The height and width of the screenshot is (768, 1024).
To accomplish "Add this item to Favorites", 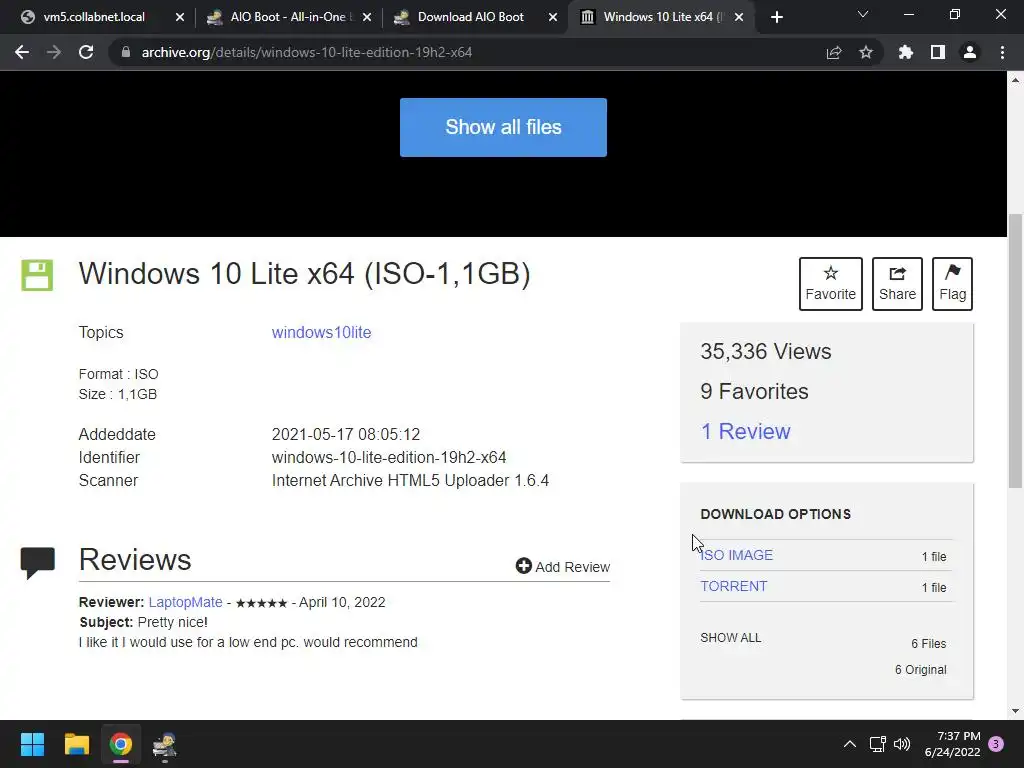I will [831, 283].
